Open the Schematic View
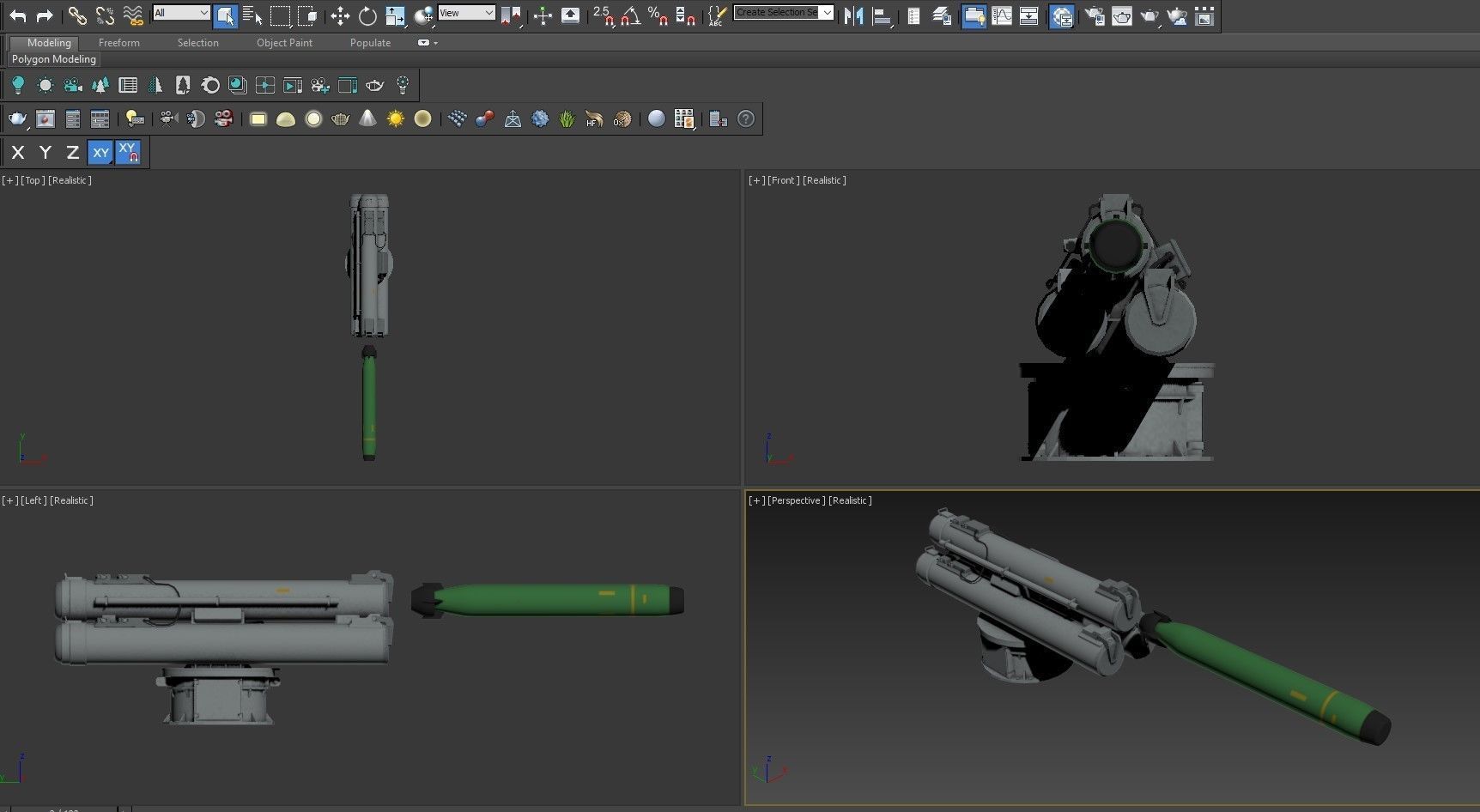Image resolution: width=1480 pixels, height=812 pixels. coord(1029,15)
